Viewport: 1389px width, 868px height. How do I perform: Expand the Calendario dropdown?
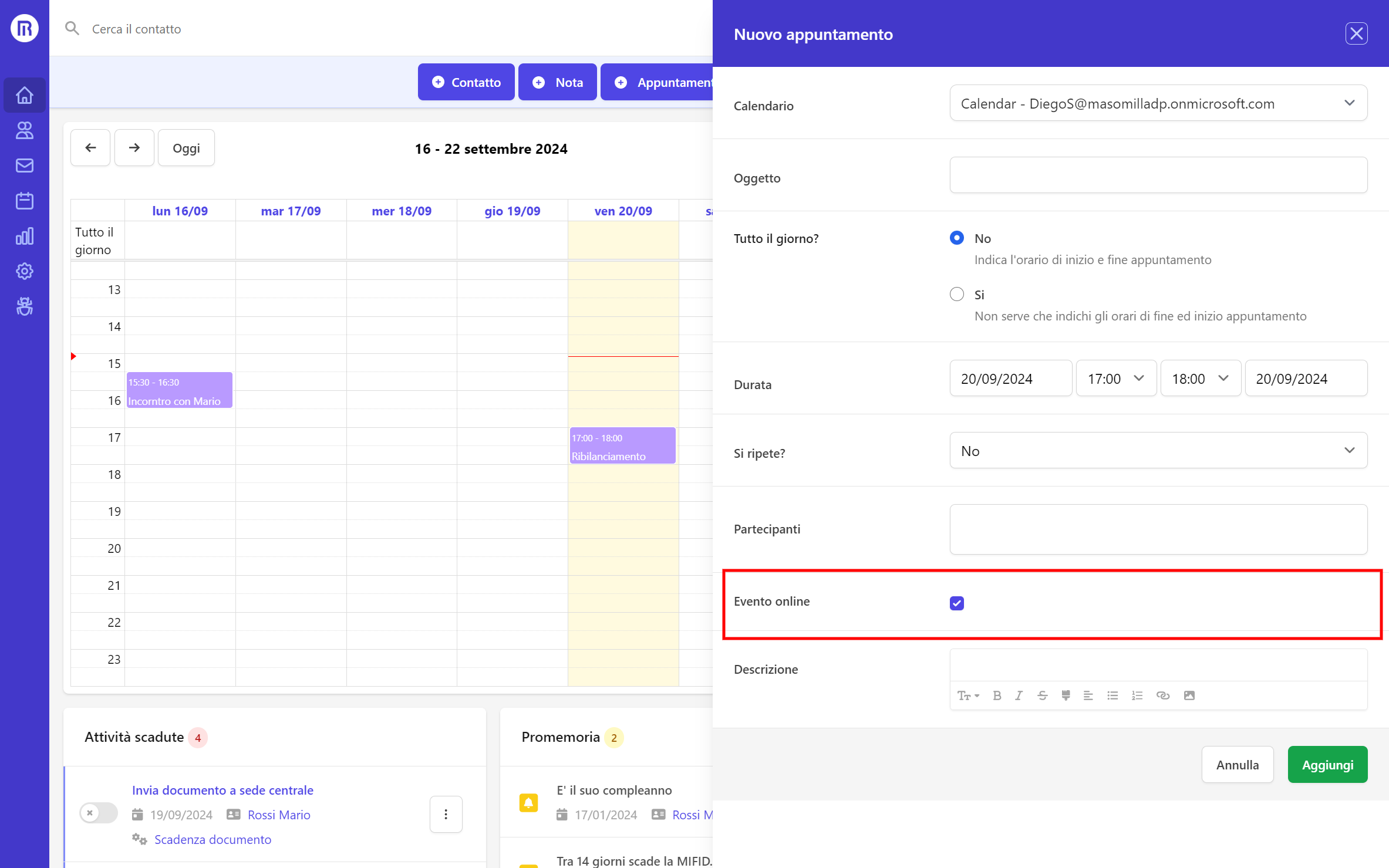click(x=1158, y=103)
